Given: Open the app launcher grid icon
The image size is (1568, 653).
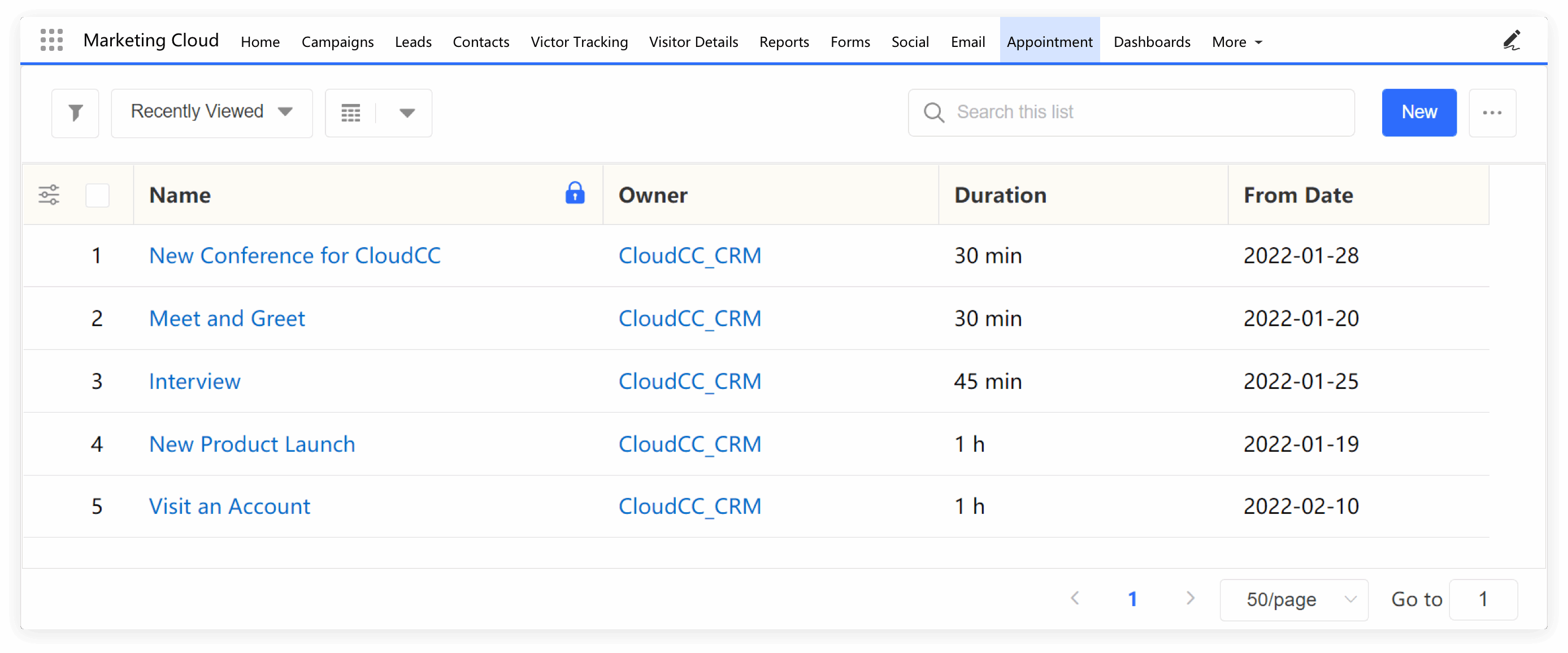Looking at the screenshot, I should click(52, 40).
